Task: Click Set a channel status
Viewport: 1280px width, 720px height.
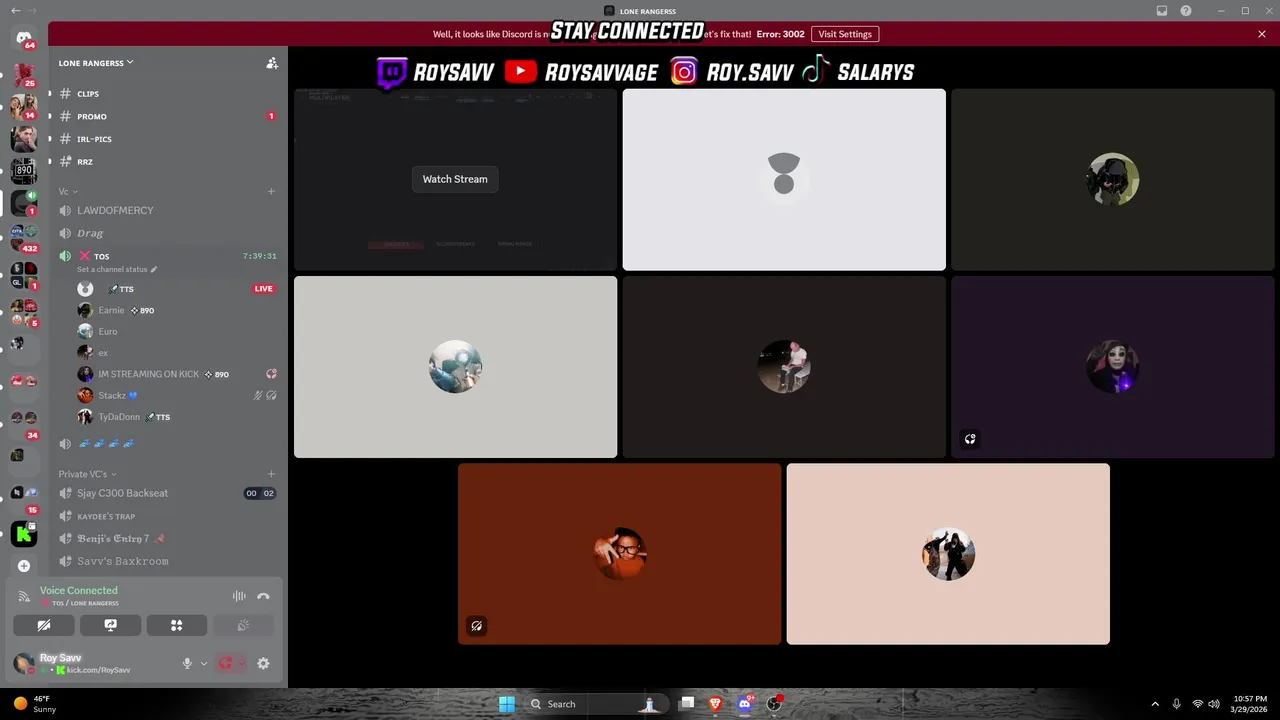Action: click(x=112, y=270)
